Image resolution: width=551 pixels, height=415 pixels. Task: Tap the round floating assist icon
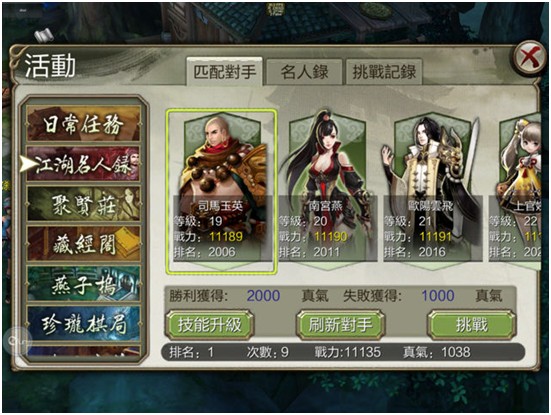click(17, 341)
